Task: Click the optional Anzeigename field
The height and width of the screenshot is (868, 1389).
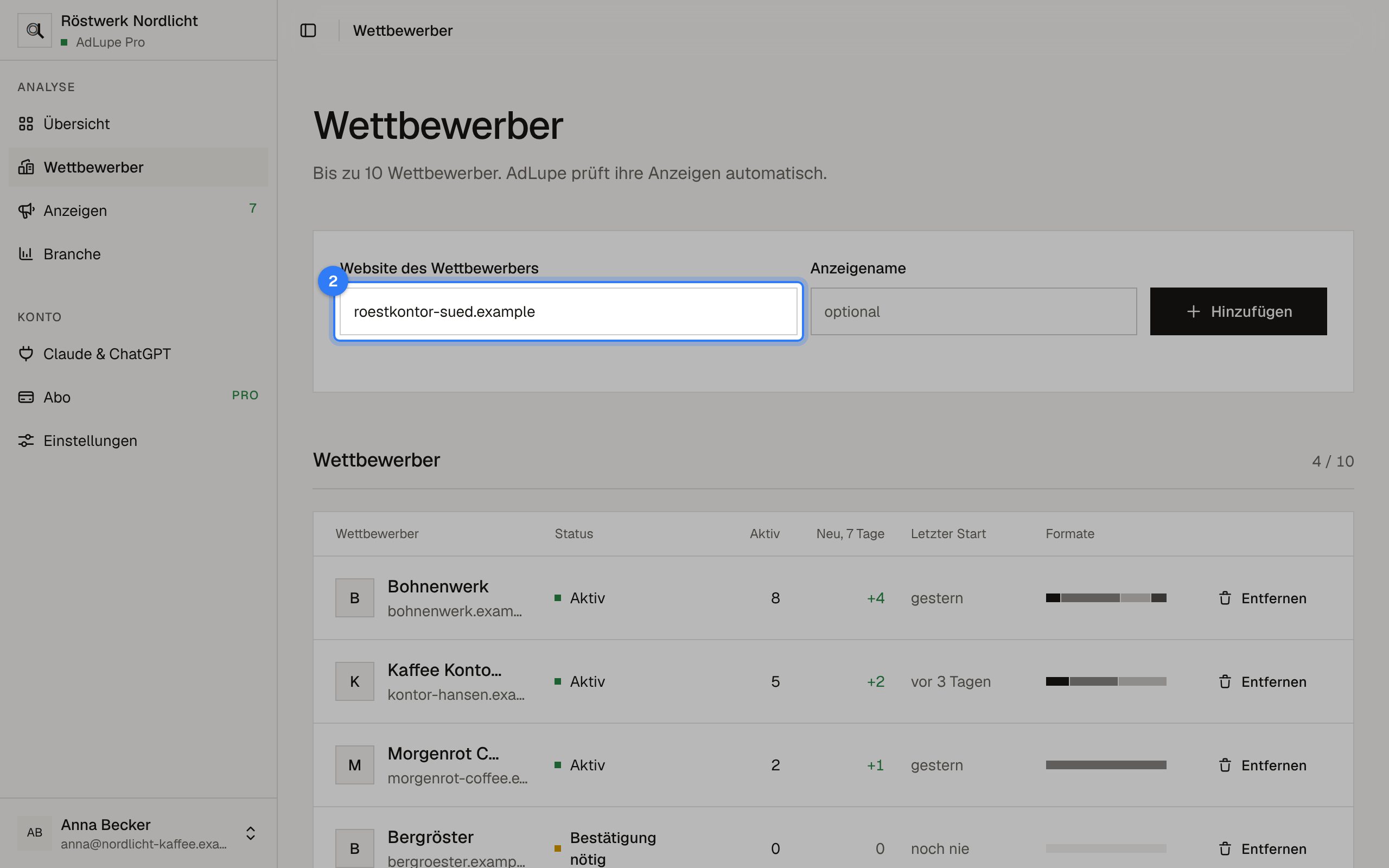Action: point(973,311)
